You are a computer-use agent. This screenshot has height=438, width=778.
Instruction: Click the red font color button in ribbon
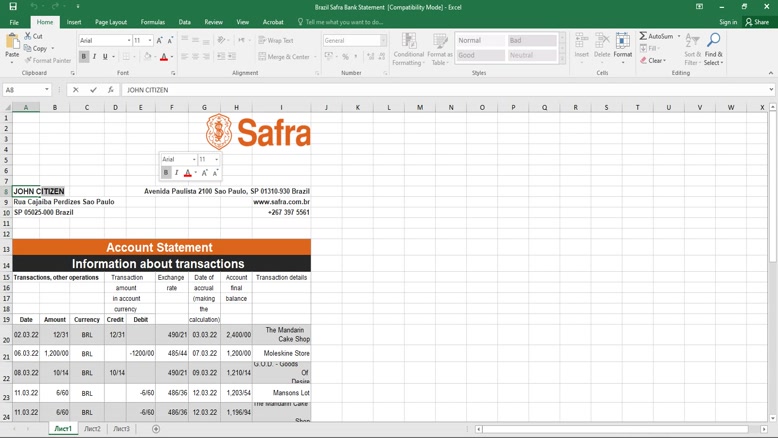tap(164, 57)
